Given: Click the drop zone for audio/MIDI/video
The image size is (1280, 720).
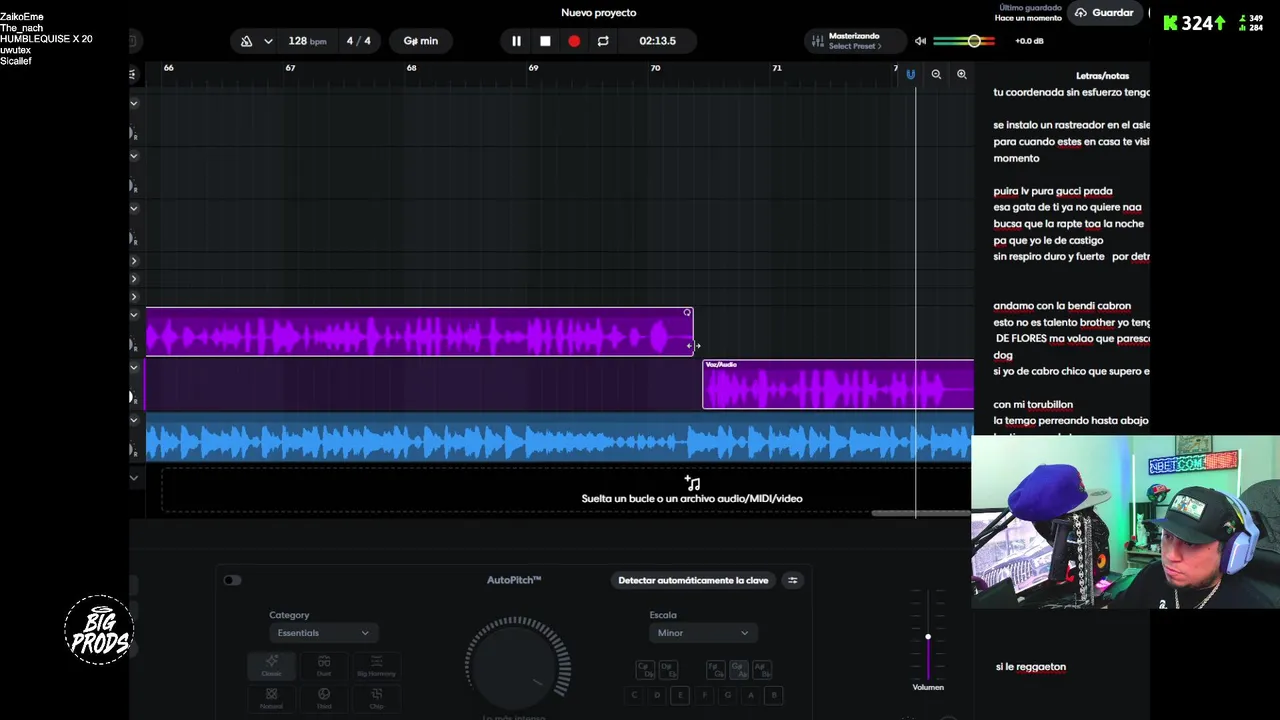Looking at the screenshot, I should (566, 490).
